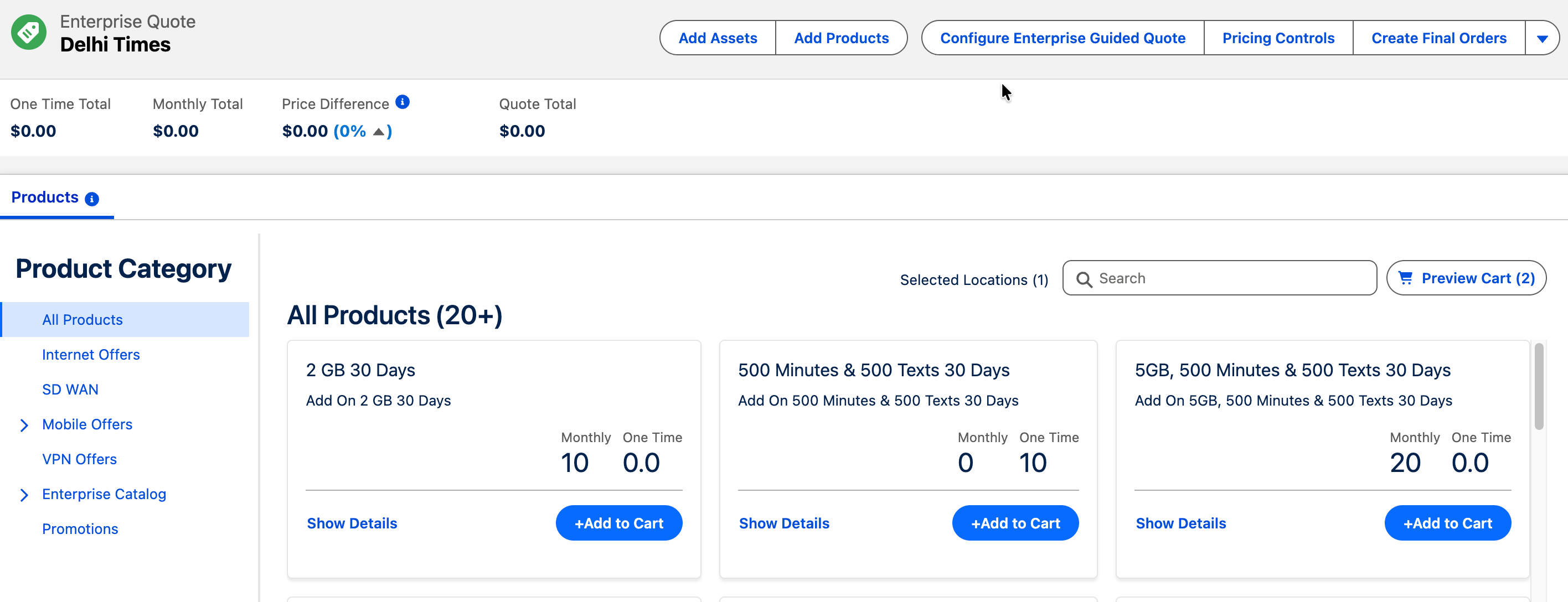The height and width of the screenshot is (602, 1568).
Task: Open the Price Difference info icon
Action: click(403, 102)
